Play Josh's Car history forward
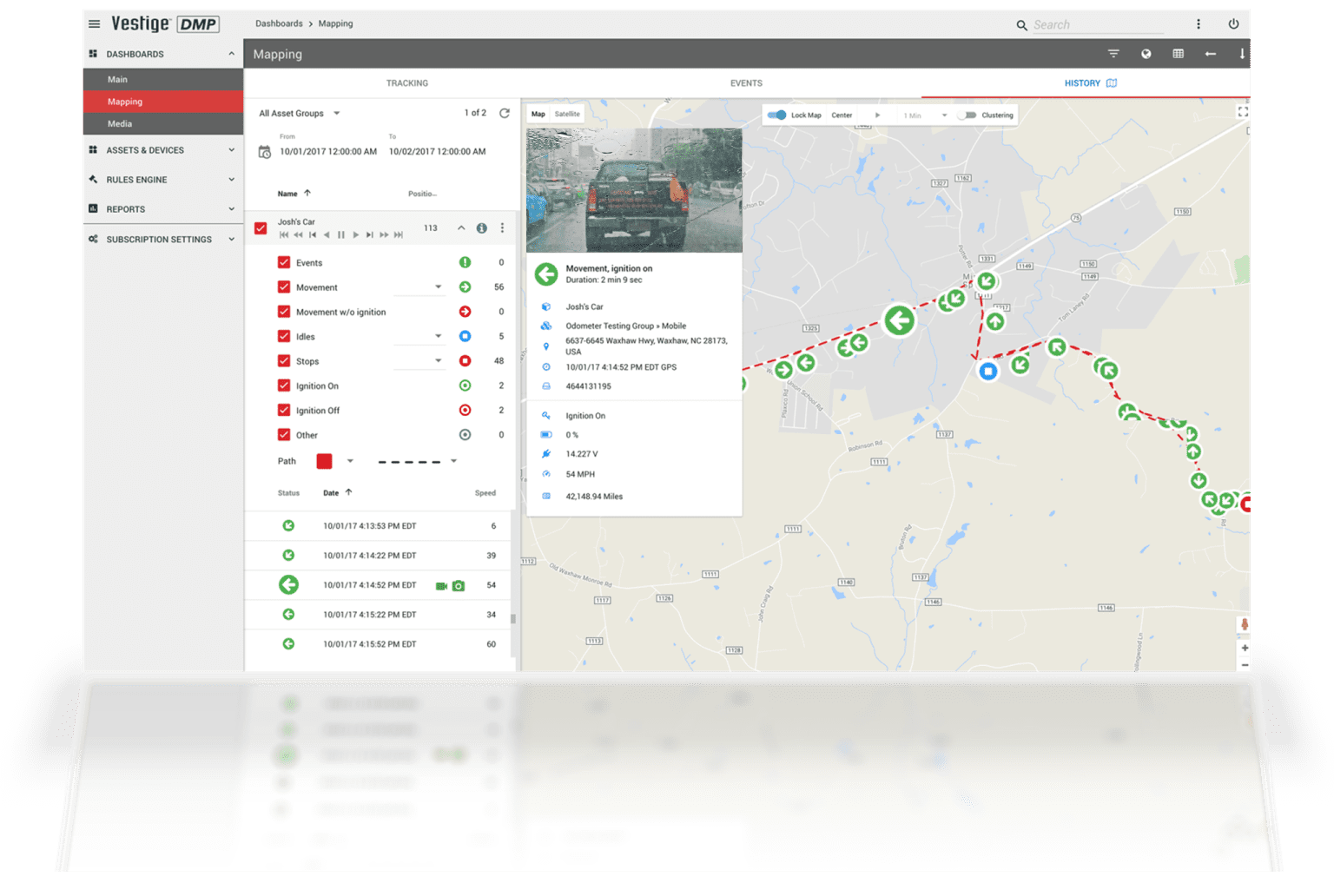Viewport: 1334px width, 896px height. point(356,235)
